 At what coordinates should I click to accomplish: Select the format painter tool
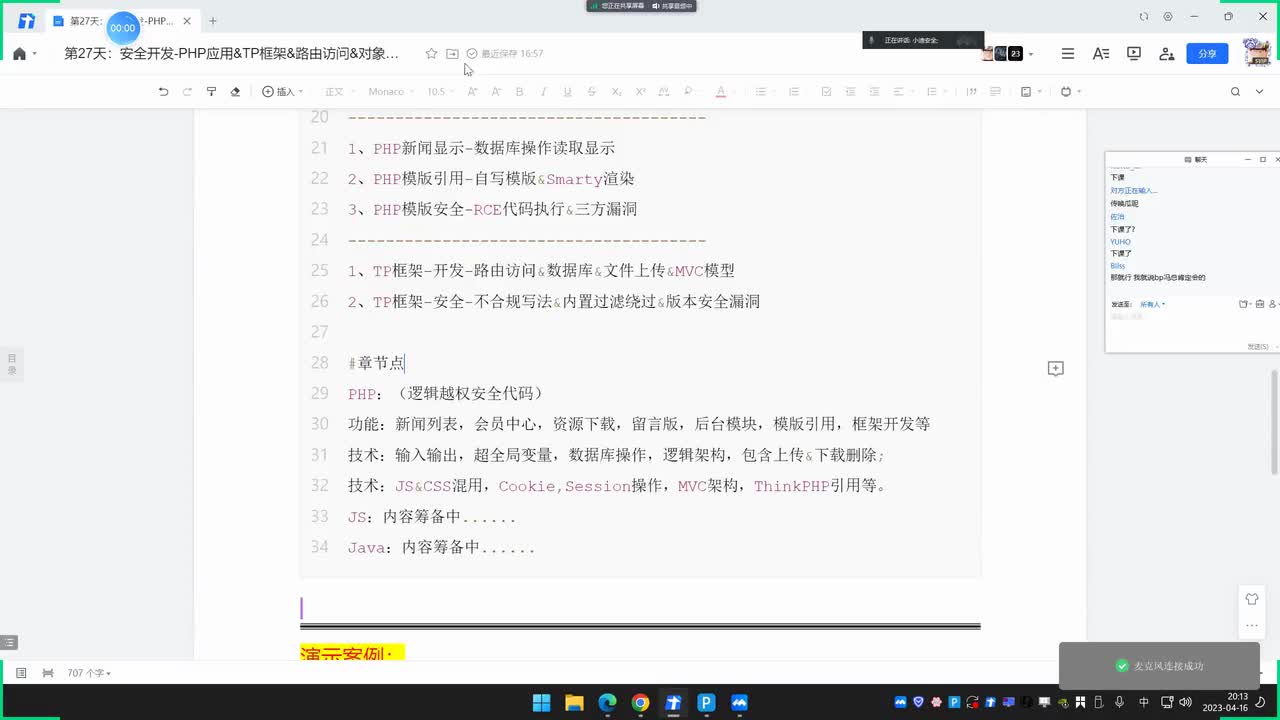(x=211, y=91)
